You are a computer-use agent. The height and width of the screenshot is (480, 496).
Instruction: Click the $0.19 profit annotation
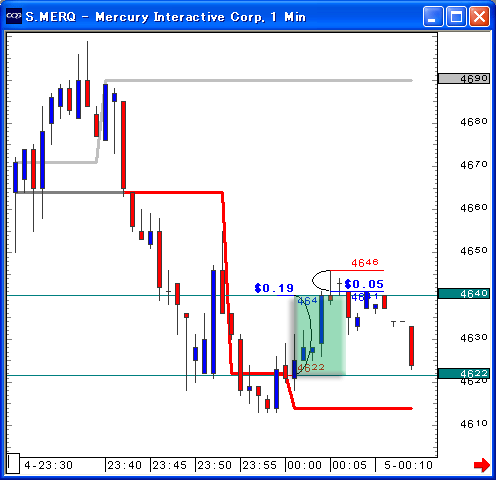(274, 288)
